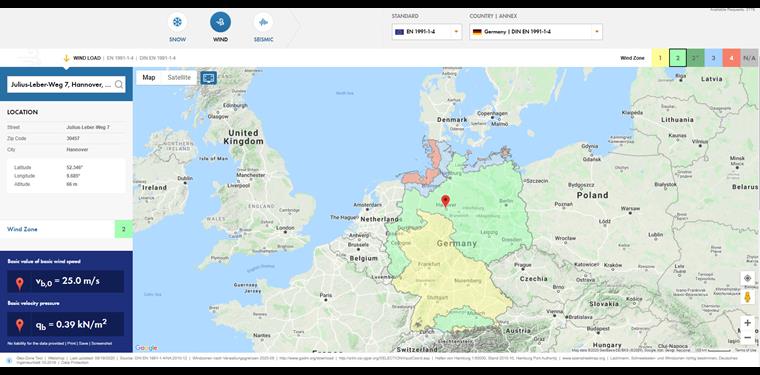Viewport: 760px width, 375px height.
Task: Click the Altitude value 66 m
Action: 72,185
